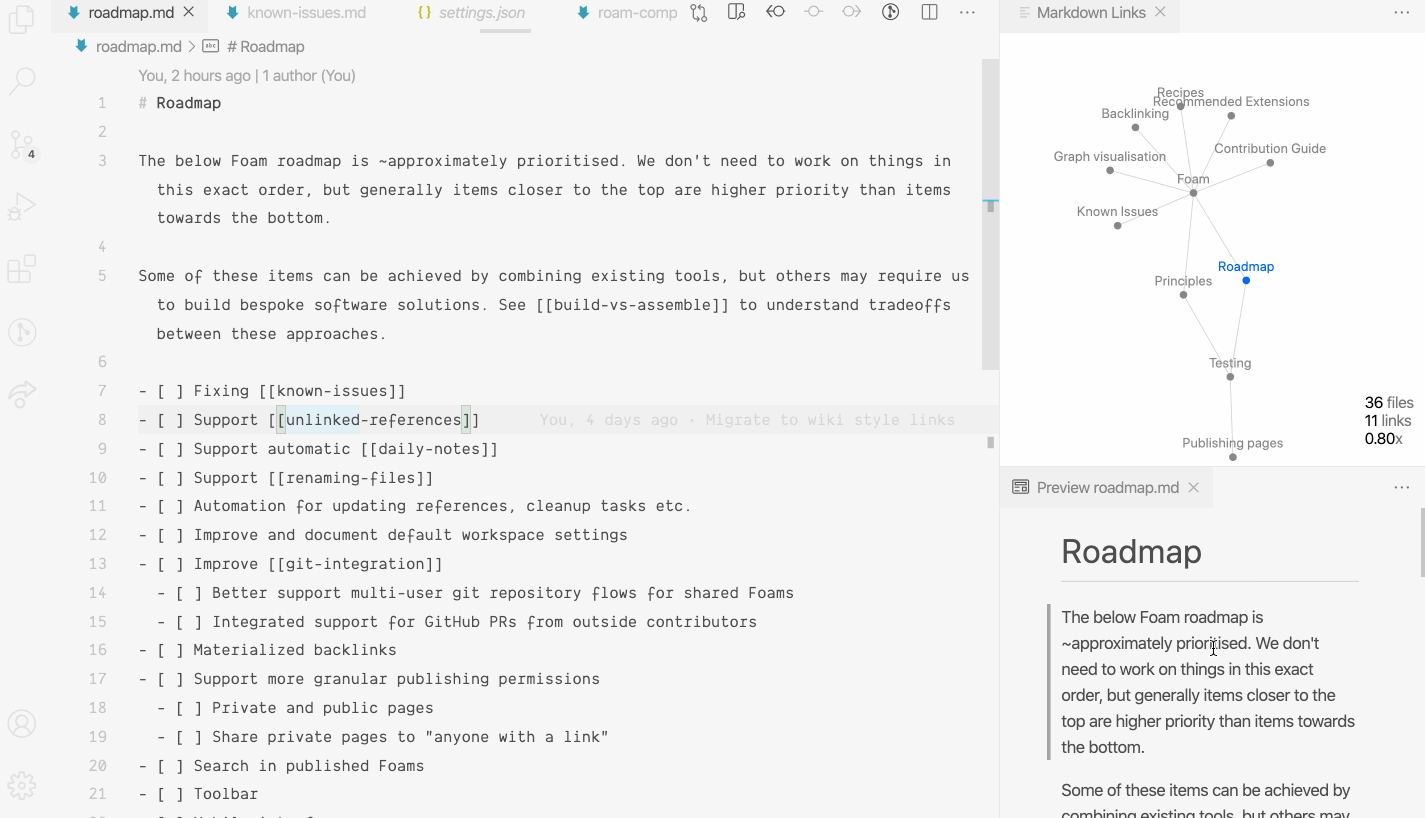Open changes with previous revision icon
1425x818 pixels.
coord(775,13)
